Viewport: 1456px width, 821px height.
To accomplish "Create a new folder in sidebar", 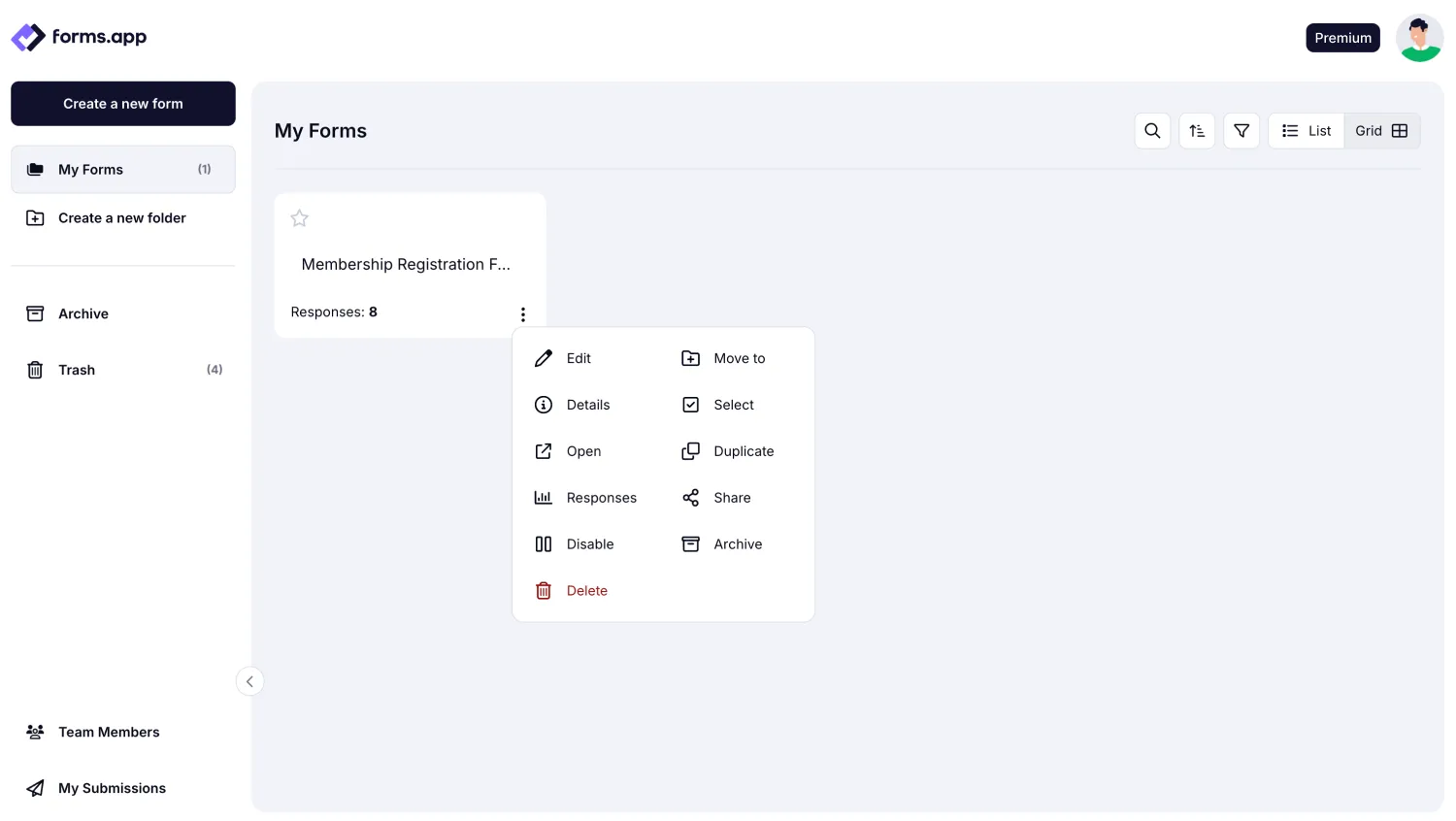I will coord(121,218).
